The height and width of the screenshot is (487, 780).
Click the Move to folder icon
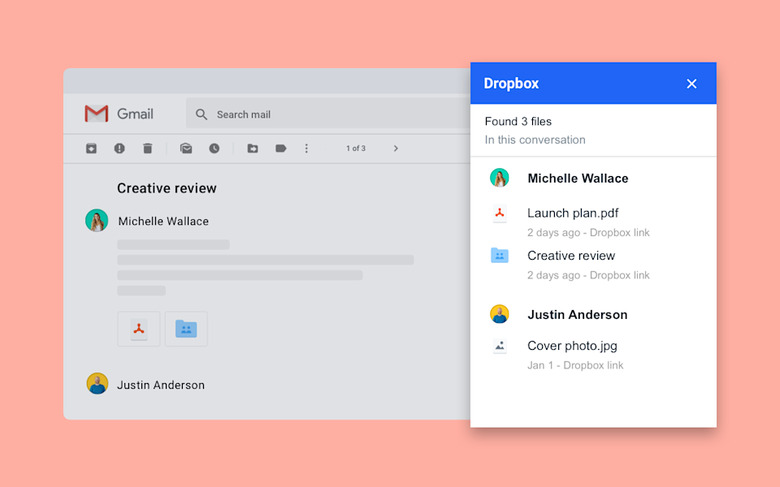(x=253, y=148)
